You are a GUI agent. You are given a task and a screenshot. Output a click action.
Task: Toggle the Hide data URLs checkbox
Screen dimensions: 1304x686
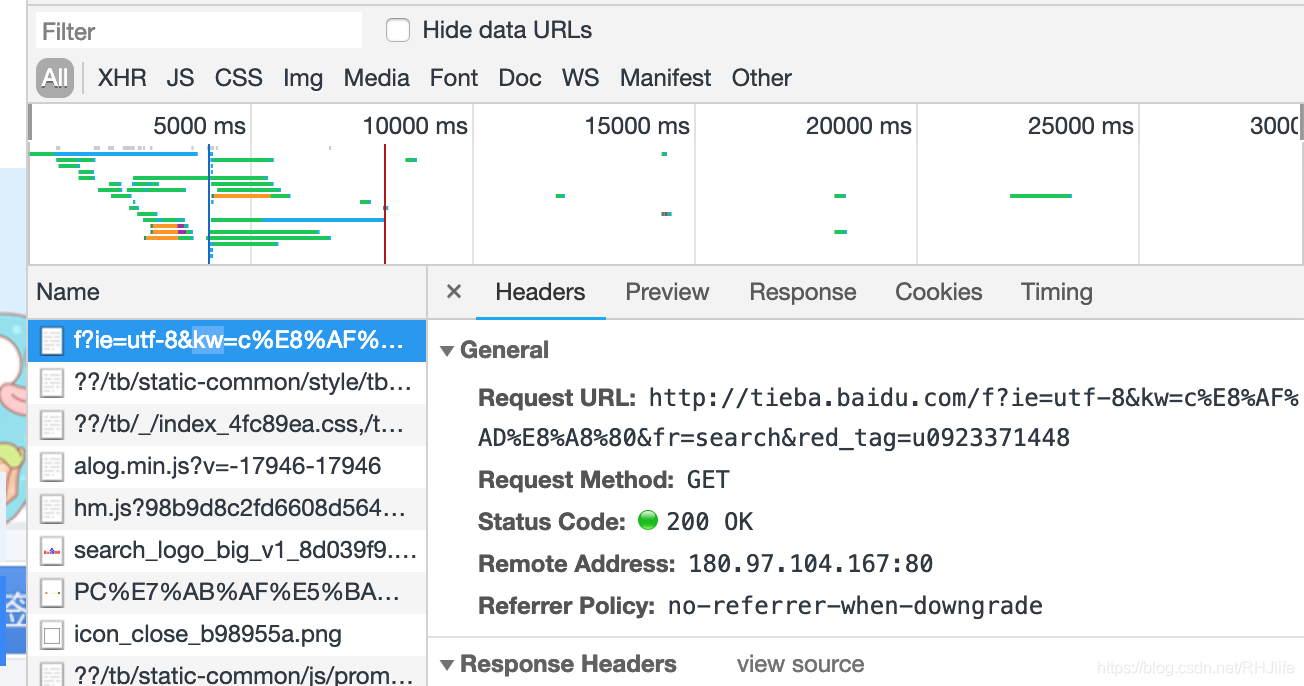coord(398,31)
